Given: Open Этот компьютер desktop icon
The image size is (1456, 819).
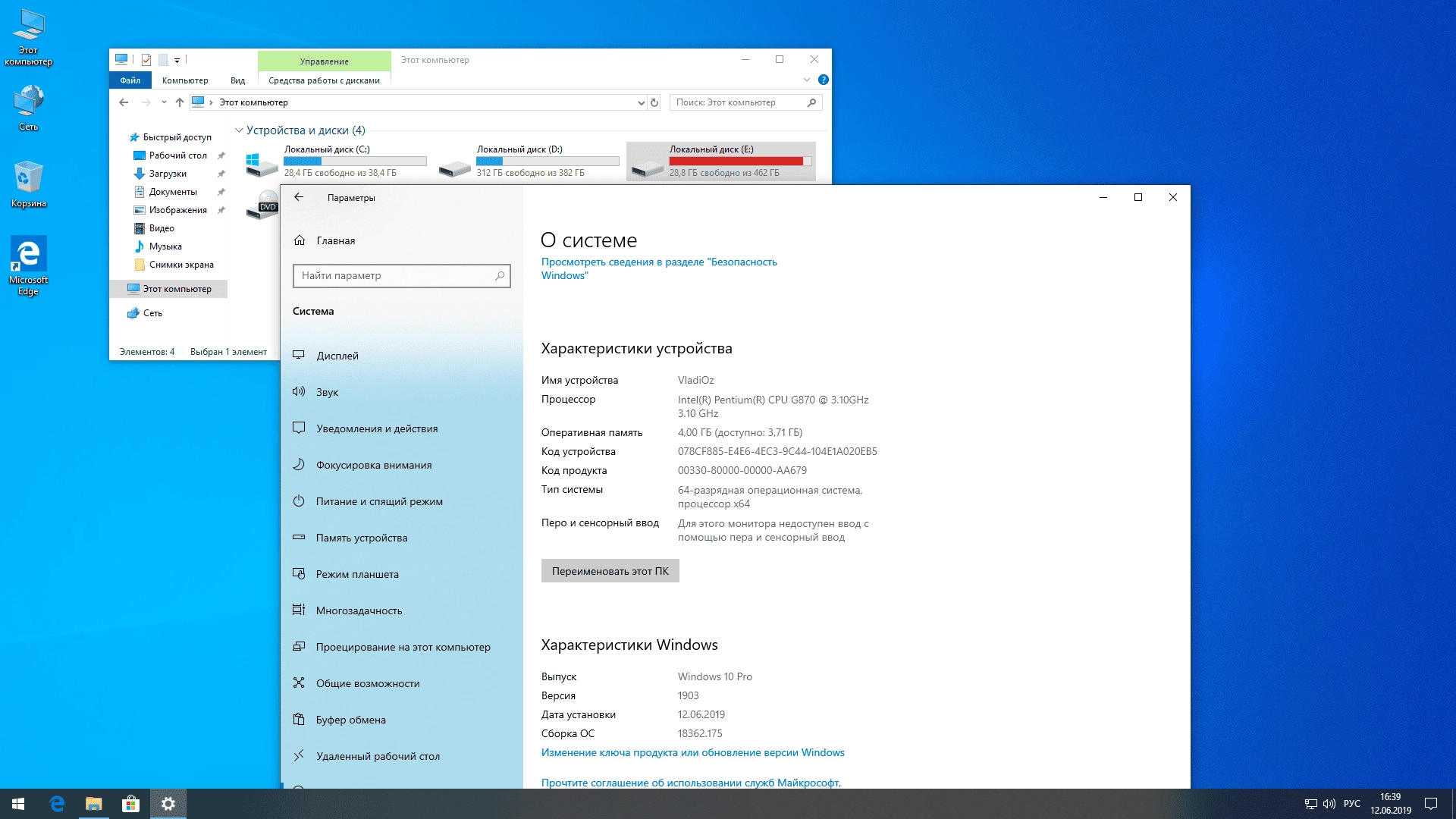Looking at the screenshot, I should [x=28, y=38].
